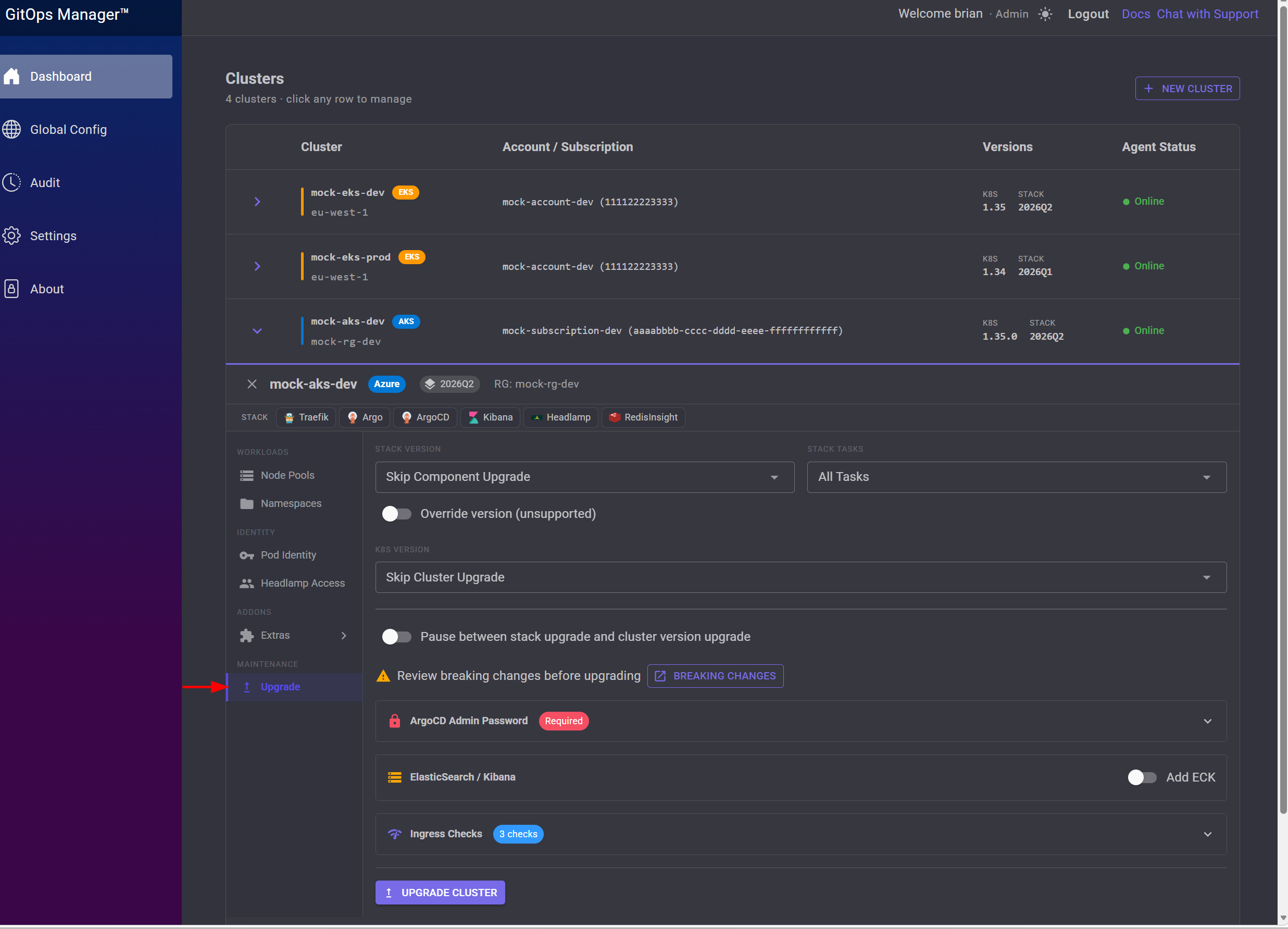Viewport: 1288px width, 929px height.
Task: Go to Settings menu item
Action: click(86, 236)
